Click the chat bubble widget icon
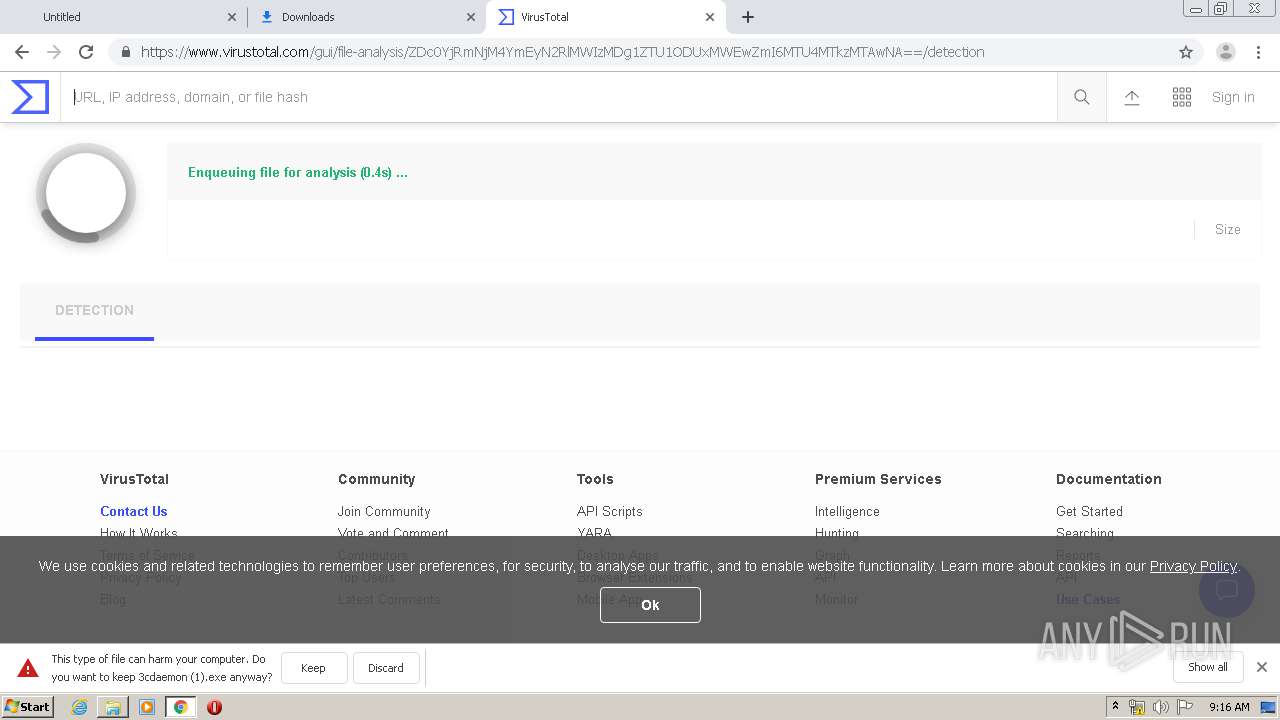The image size is (1280, 720). [1227, 589]
